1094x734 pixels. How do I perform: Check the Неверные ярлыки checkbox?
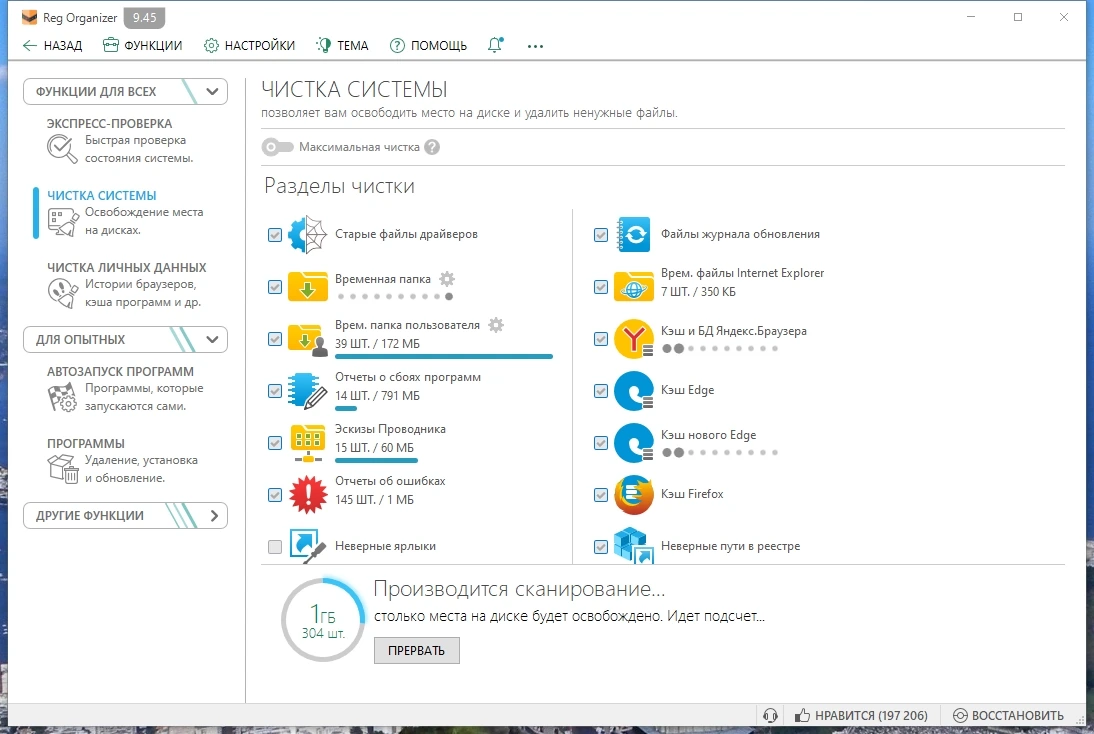coord(275,546)
